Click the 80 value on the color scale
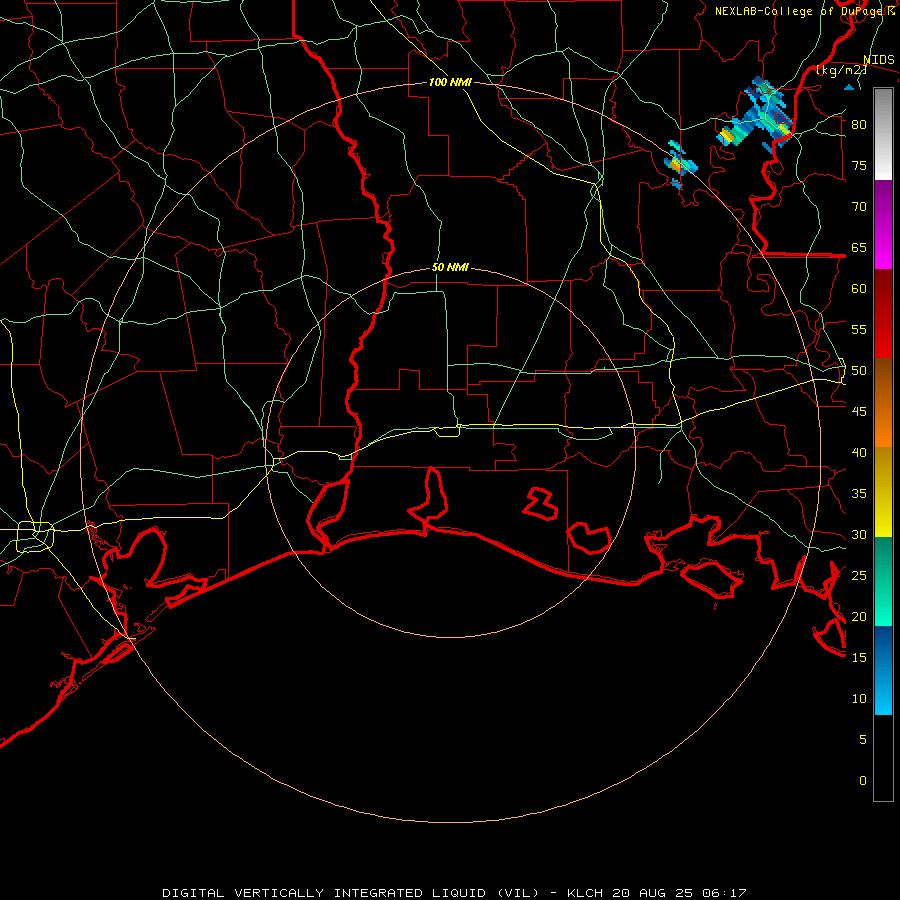 [x=859, y=125]
